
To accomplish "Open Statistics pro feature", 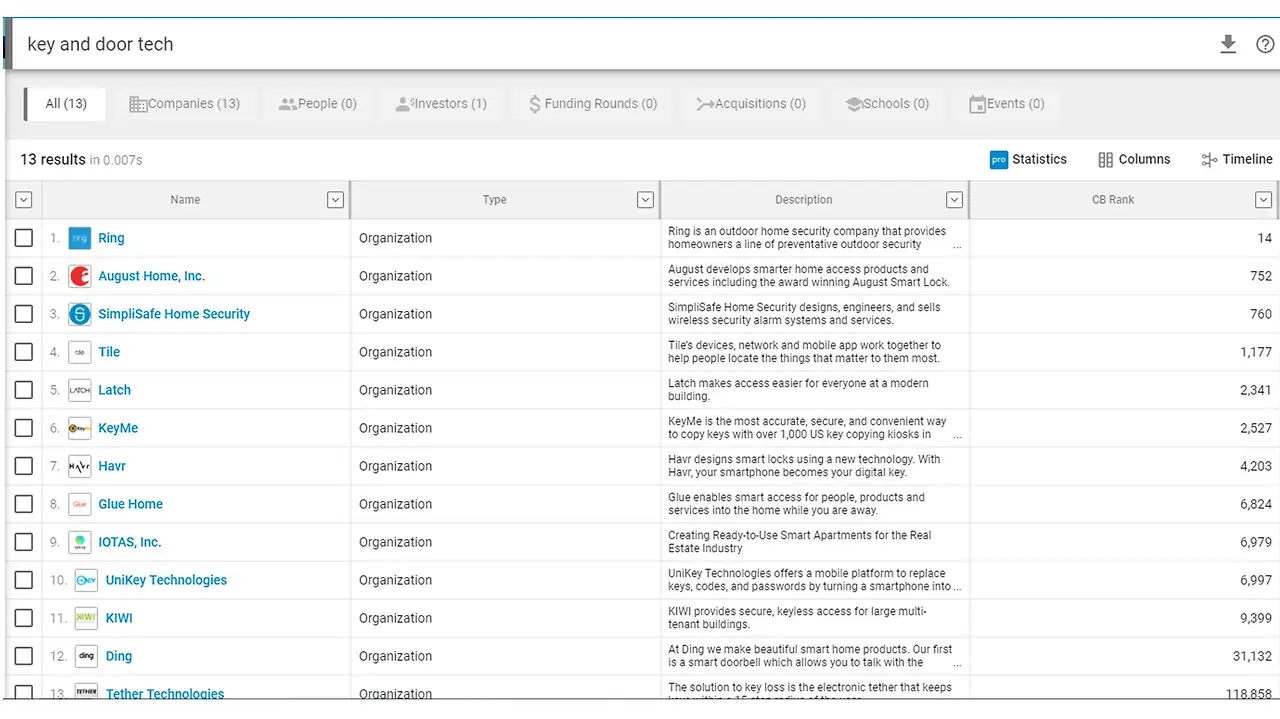I will pyautogui.click(x=1028, y=159).
